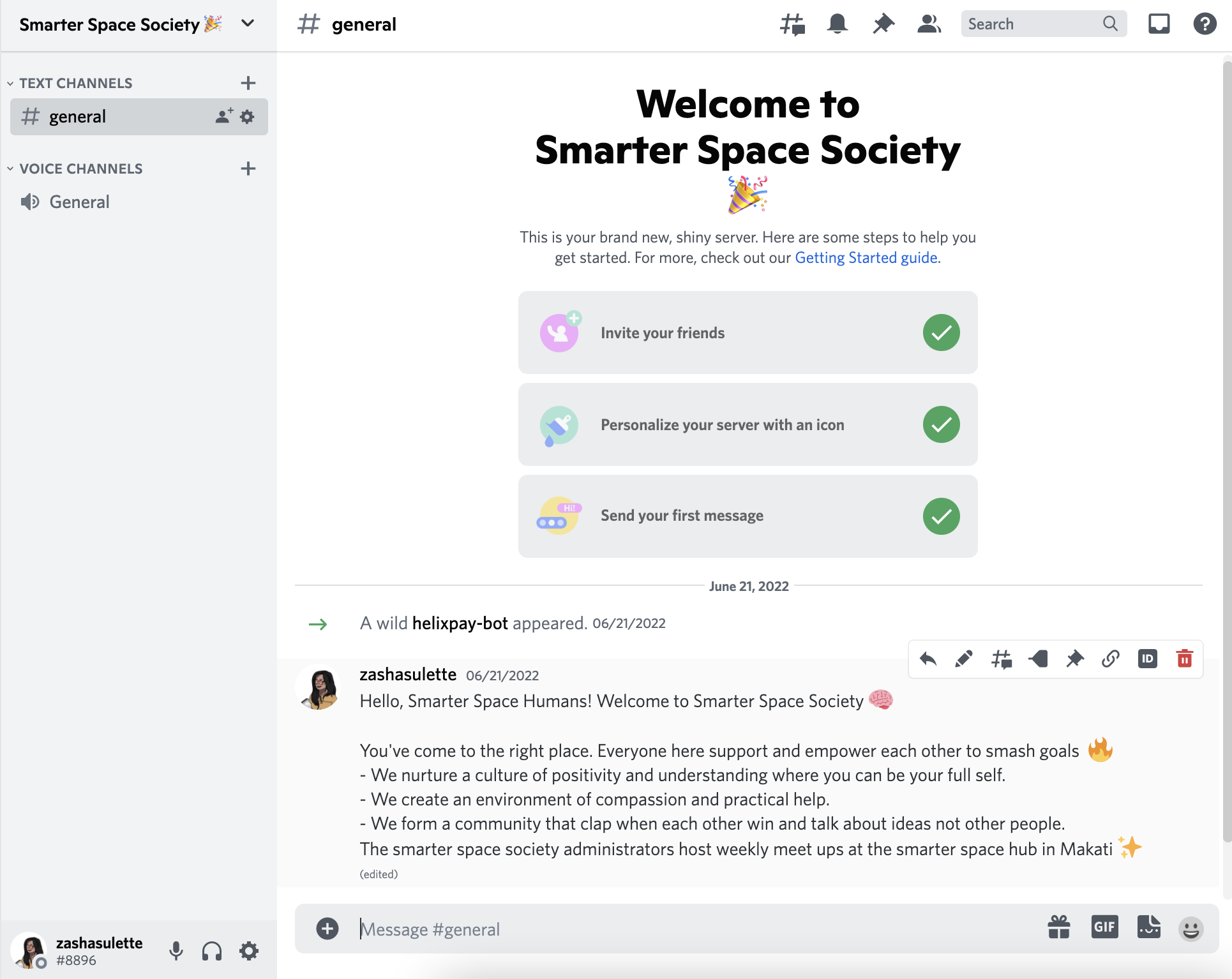
Task: Open the emoji picker in the message bar
Action: (1191, 929)
